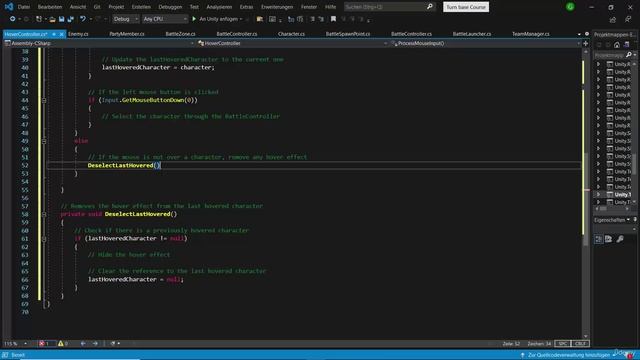Collapse the if block at line 61
Viewport: 640px width, 360px height.
click(44, 238)
